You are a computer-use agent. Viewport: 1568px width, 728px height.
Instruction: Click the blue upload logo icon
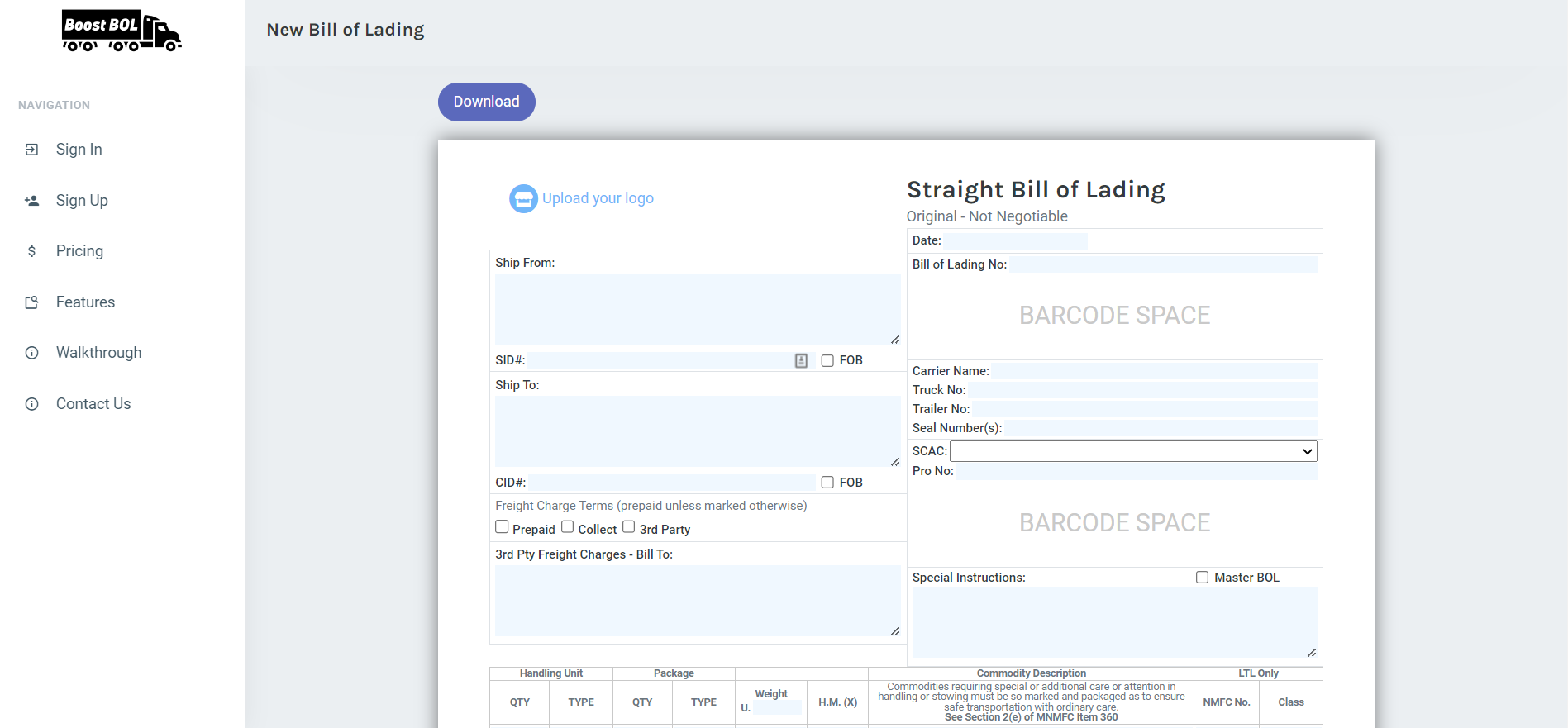coord(523,198)
